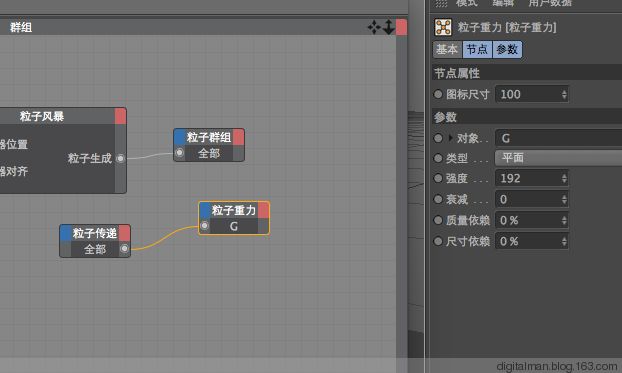Select the 粒子群组 node title
The height and width of the screenshot is (373, 622).
209,137
